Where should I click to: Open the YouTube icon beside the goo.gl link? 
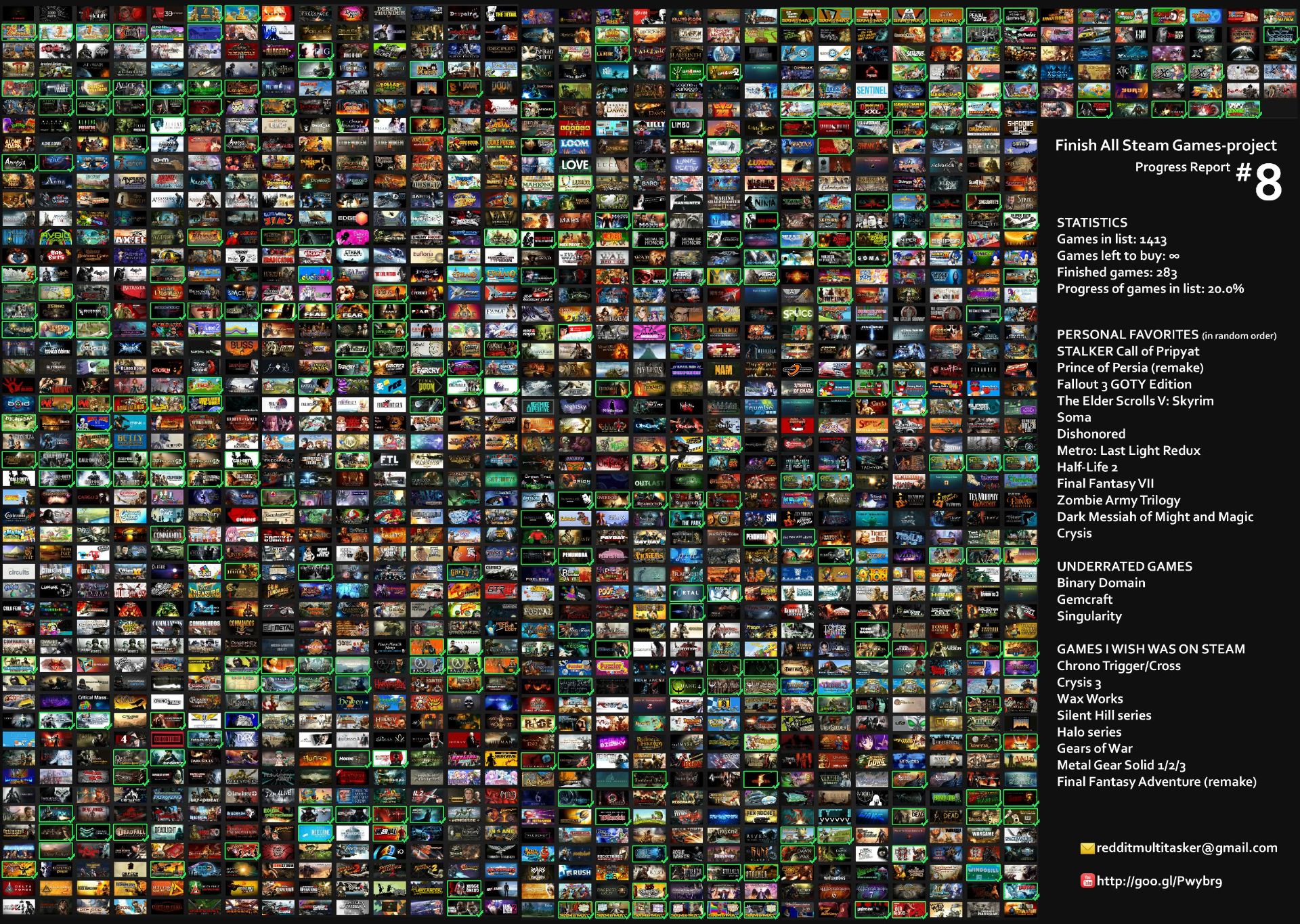click(1087, 881)
